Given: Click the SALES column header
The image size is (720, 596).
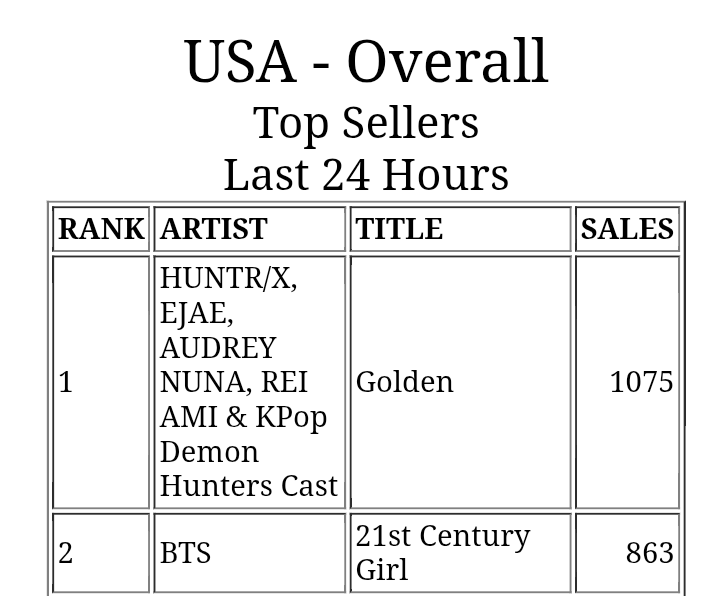Looking at the screenshot, I should (627, 229).
